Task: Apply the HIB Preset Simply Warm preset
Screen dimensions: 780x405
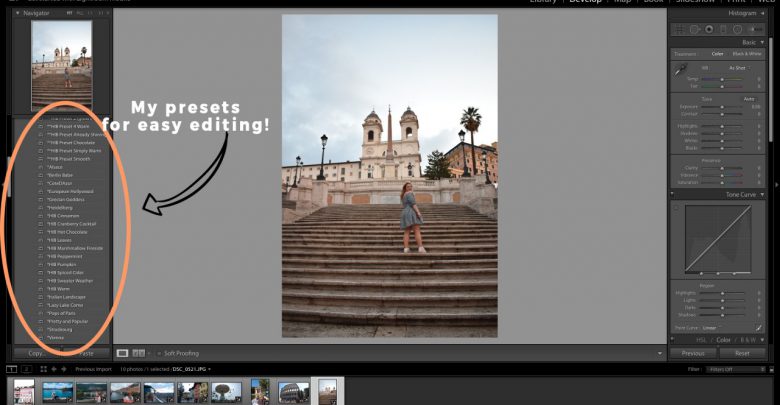Action: tap(74, 151)
